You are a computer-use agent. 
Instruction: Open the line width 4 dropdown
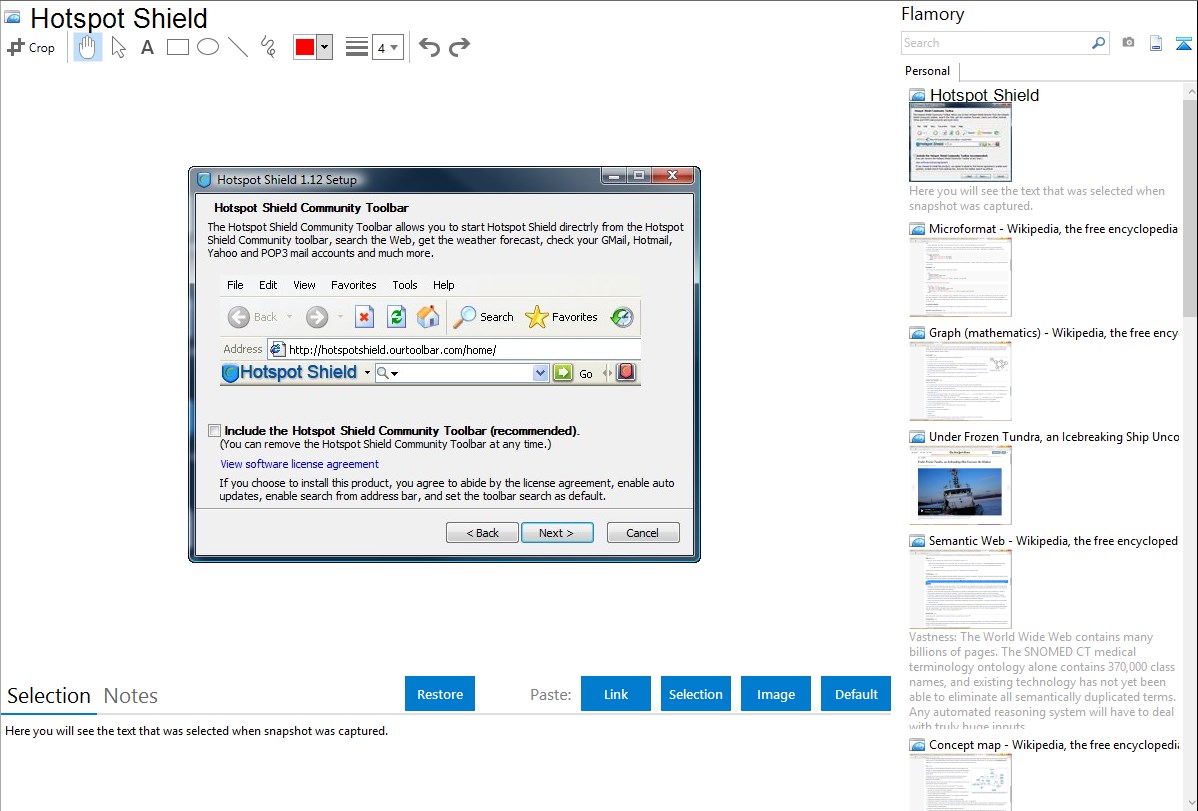388,47
